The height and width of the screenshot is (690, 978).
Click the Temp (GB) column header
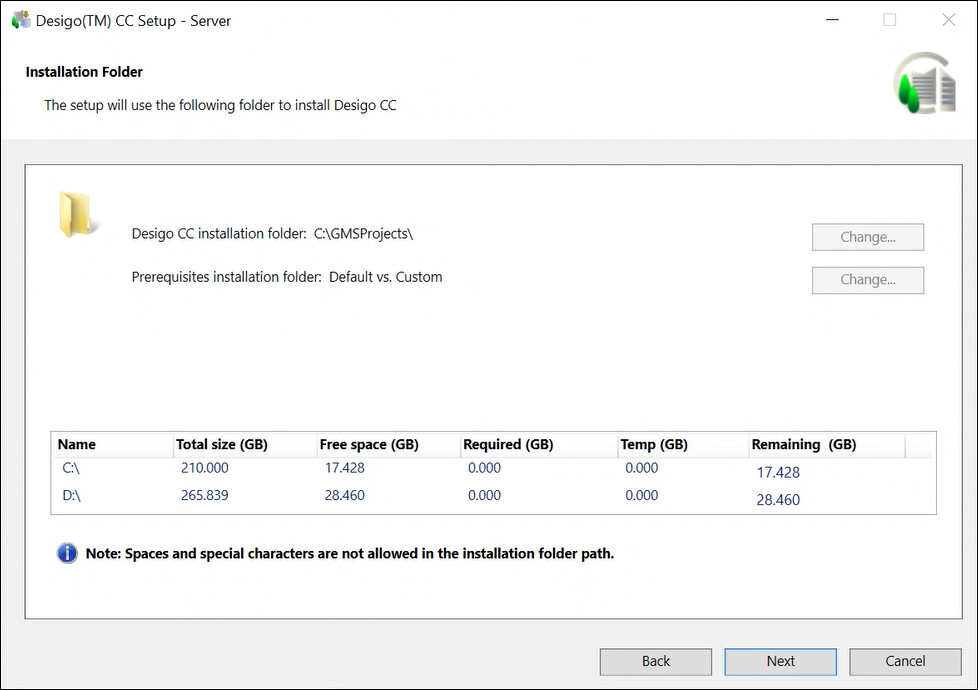coord(654,444)
